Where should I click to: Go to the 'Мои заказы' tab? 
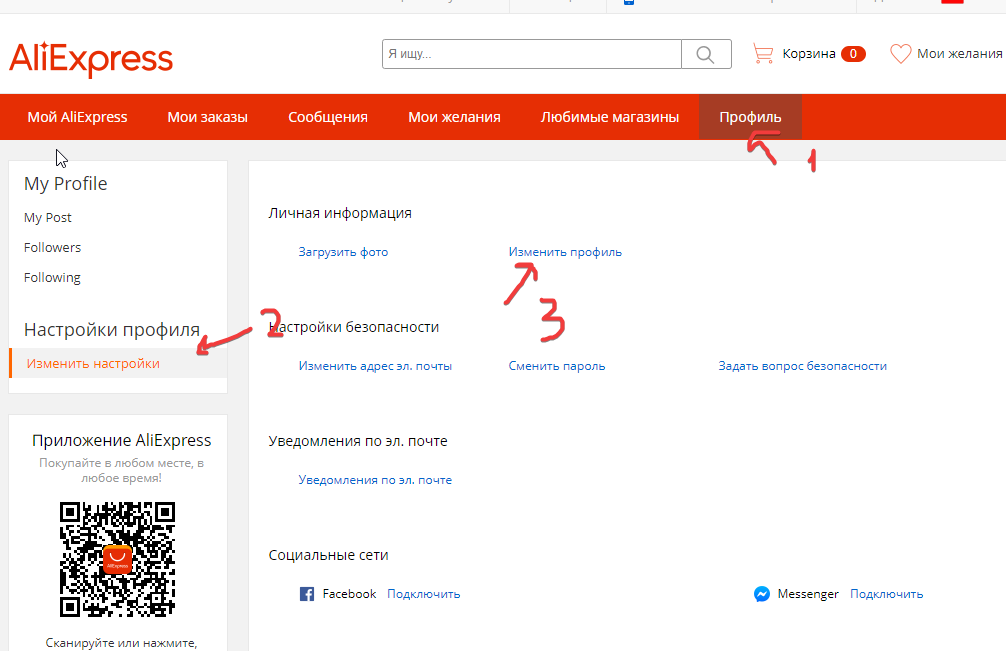207,117
